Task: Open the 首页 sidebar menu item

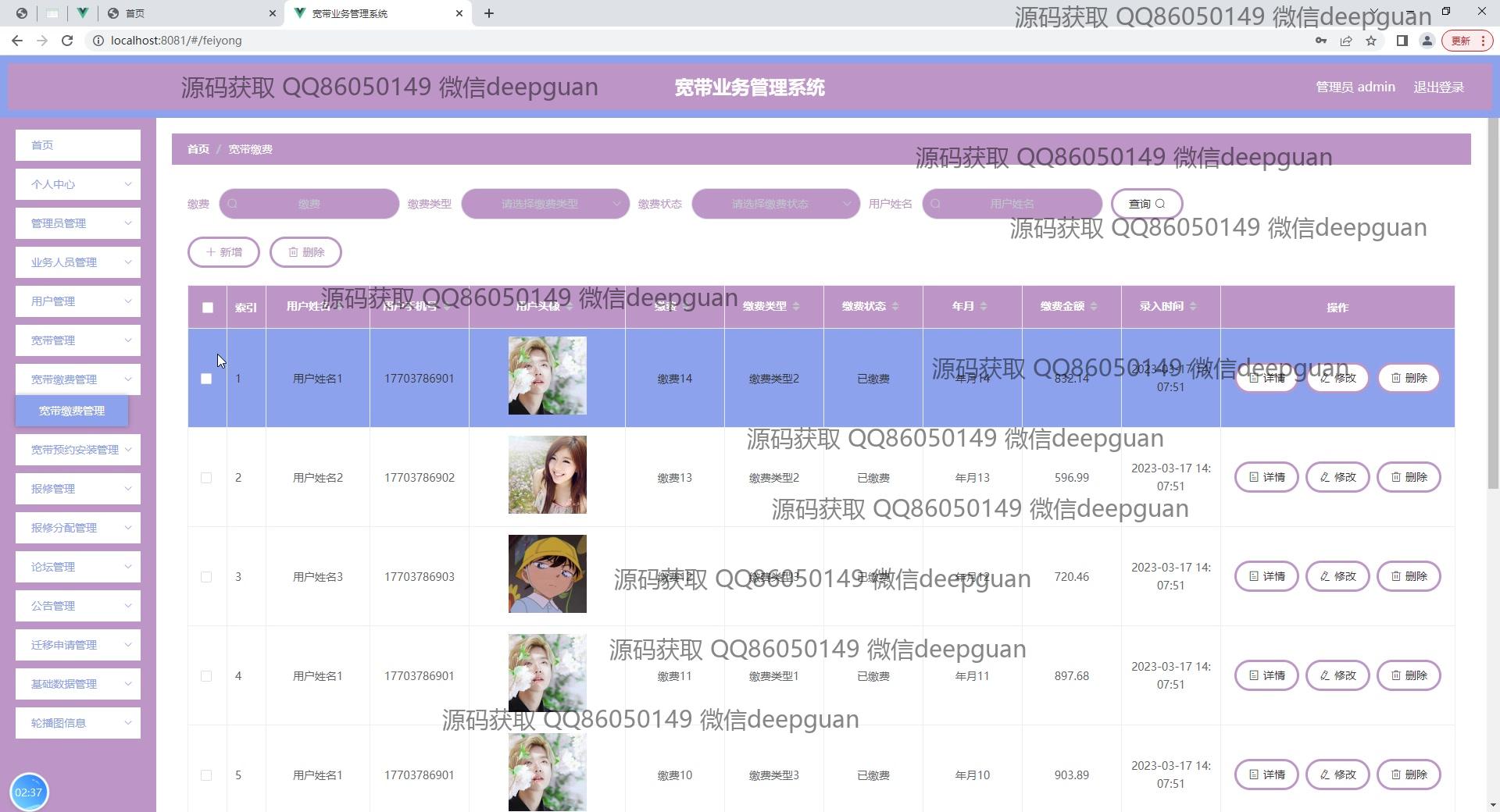Action: pyautogui.click(x=78, y=145)
